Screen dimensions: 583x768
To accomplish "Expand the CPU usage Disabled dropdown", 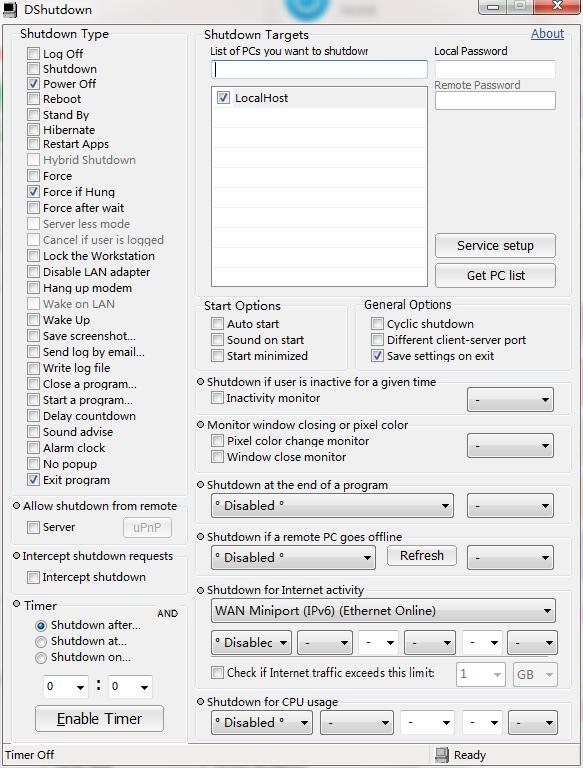I will [x=262, y=722].
